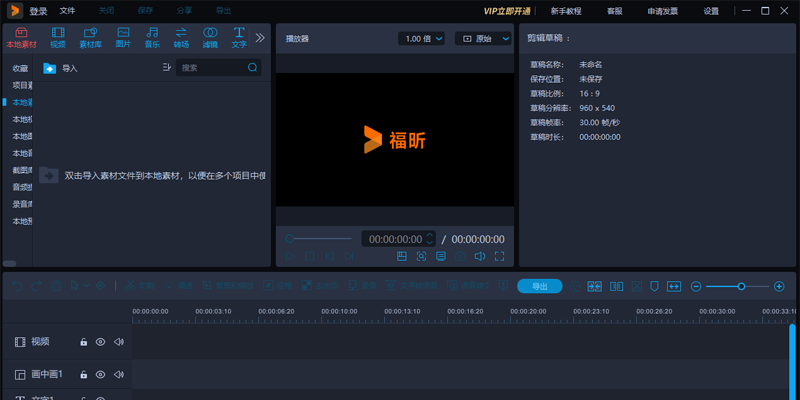Click the magnifier search icon

click(253, 67)
